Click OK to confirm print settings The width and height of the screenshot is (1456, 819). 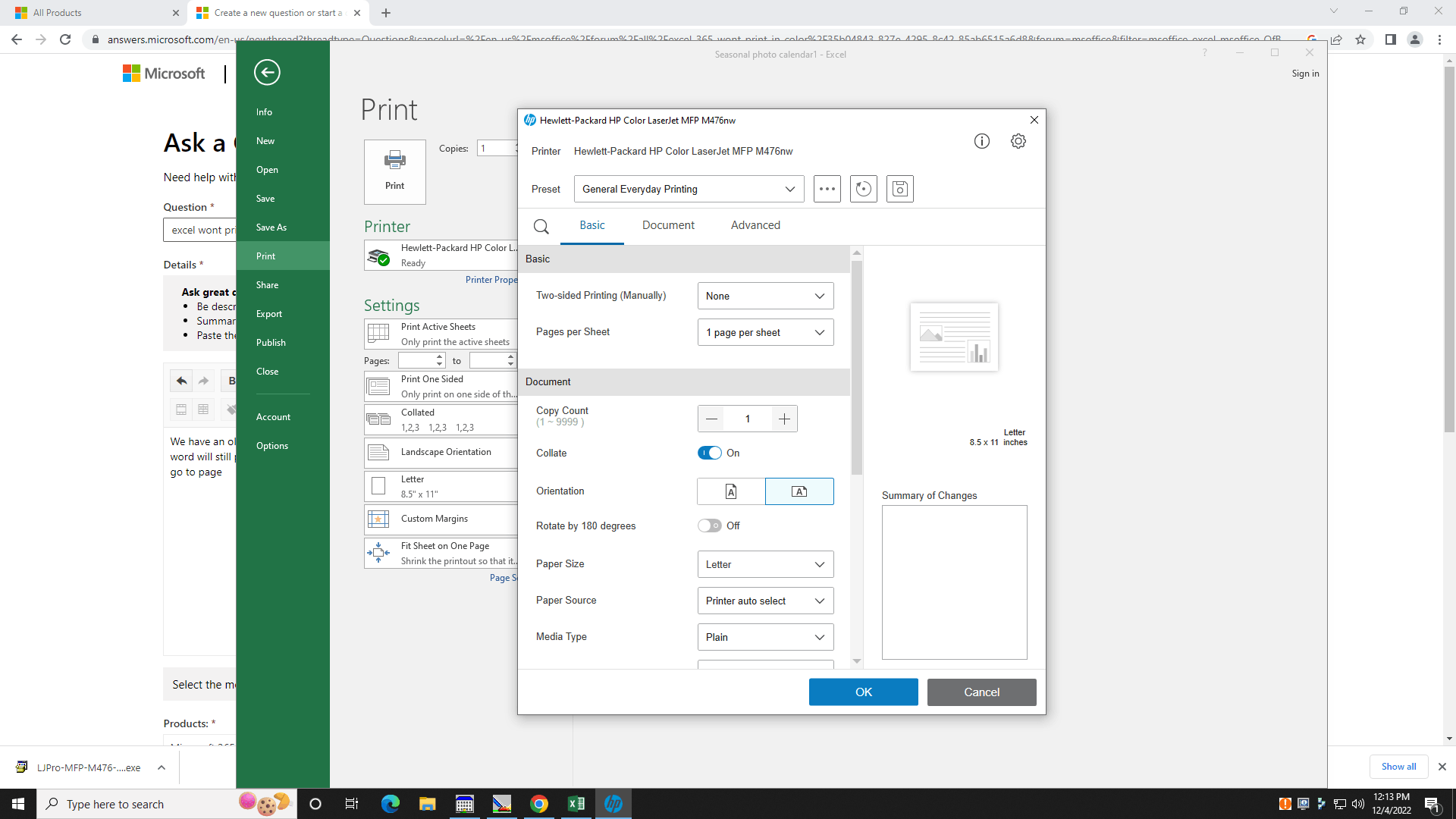click(x=863, y=691)
